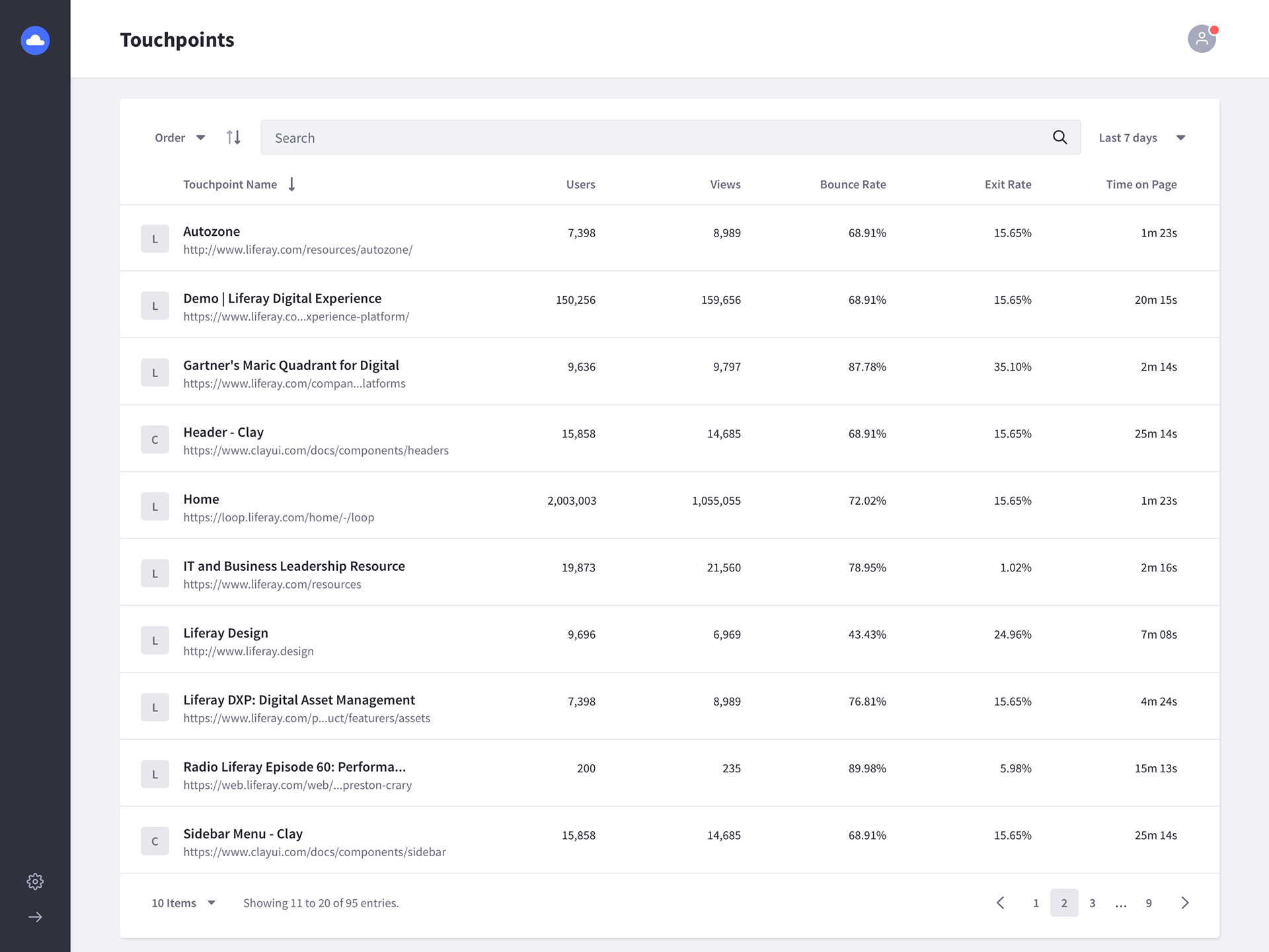The width and height of the screenshot is (1269, 952).
Task: Click the Time on Page column header
Action: point(1141,184)
